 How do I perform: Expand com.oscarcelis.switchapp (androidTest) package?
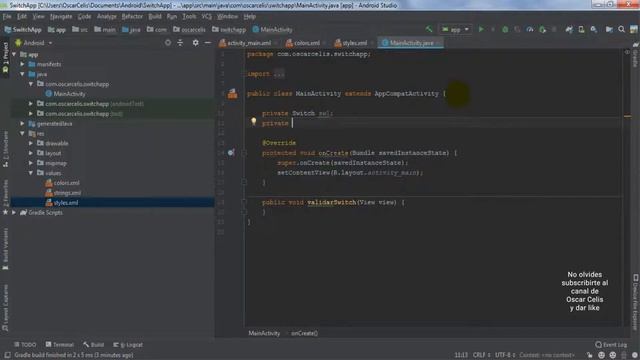point(31,104)
